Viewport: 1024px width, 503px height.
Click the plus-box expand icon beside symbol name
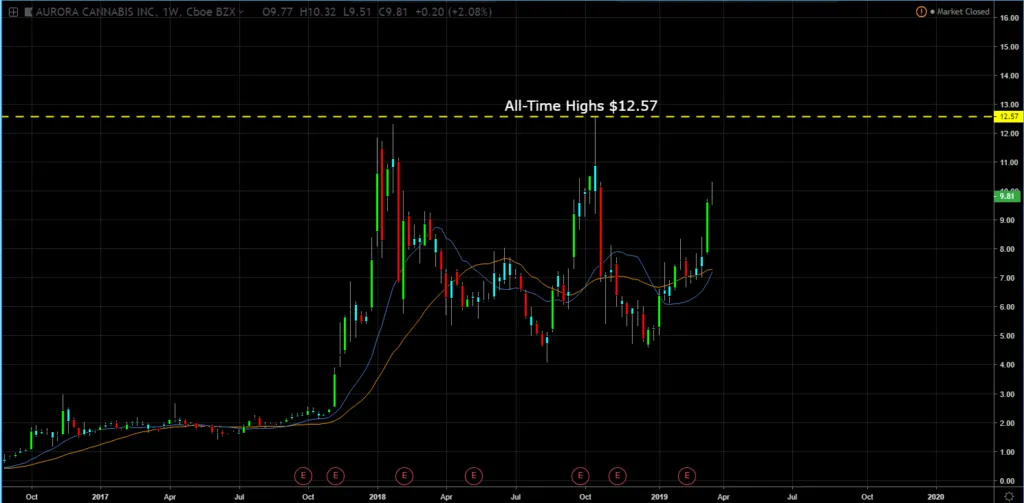click(x=13, y=12)
